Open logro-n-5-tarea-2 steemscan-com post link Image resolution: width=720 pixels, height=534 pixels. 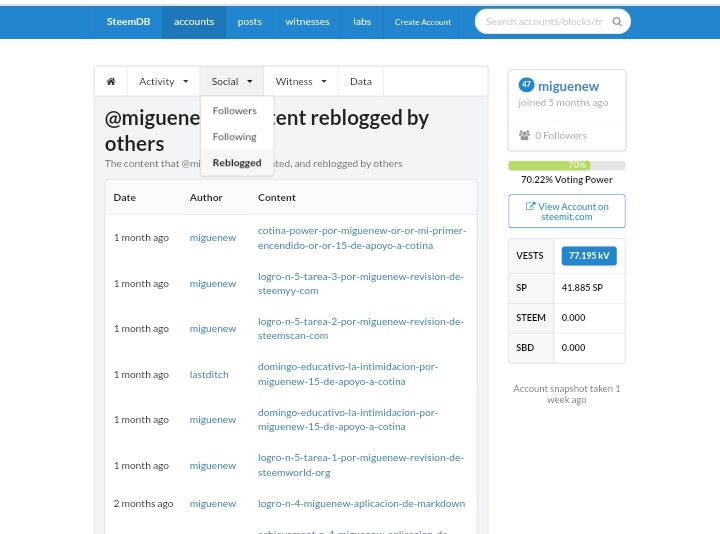(361, 329)
